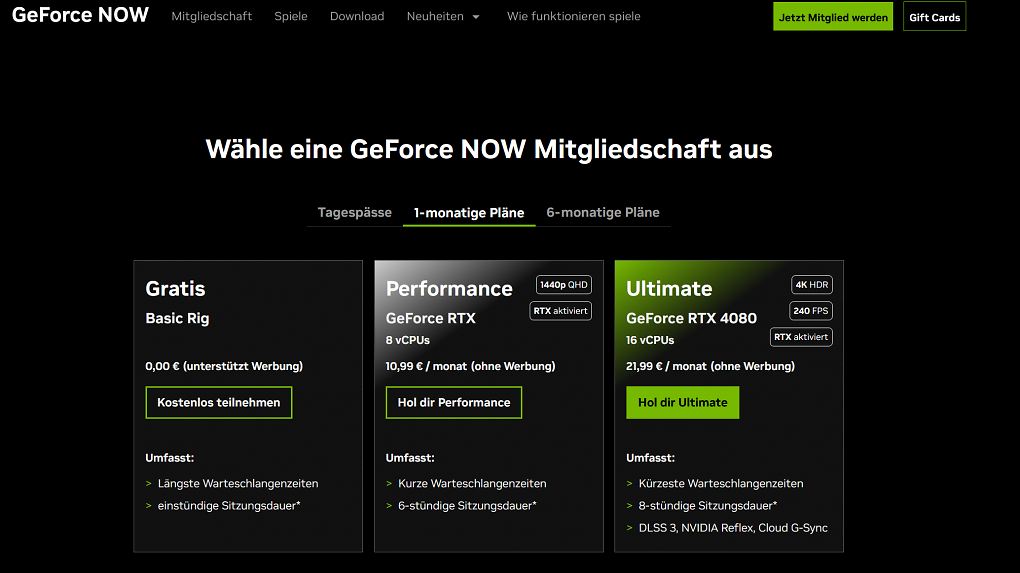This screenshot has height=573, width=1020.
Task: Click the Basic Rig text
Action: 177,319
